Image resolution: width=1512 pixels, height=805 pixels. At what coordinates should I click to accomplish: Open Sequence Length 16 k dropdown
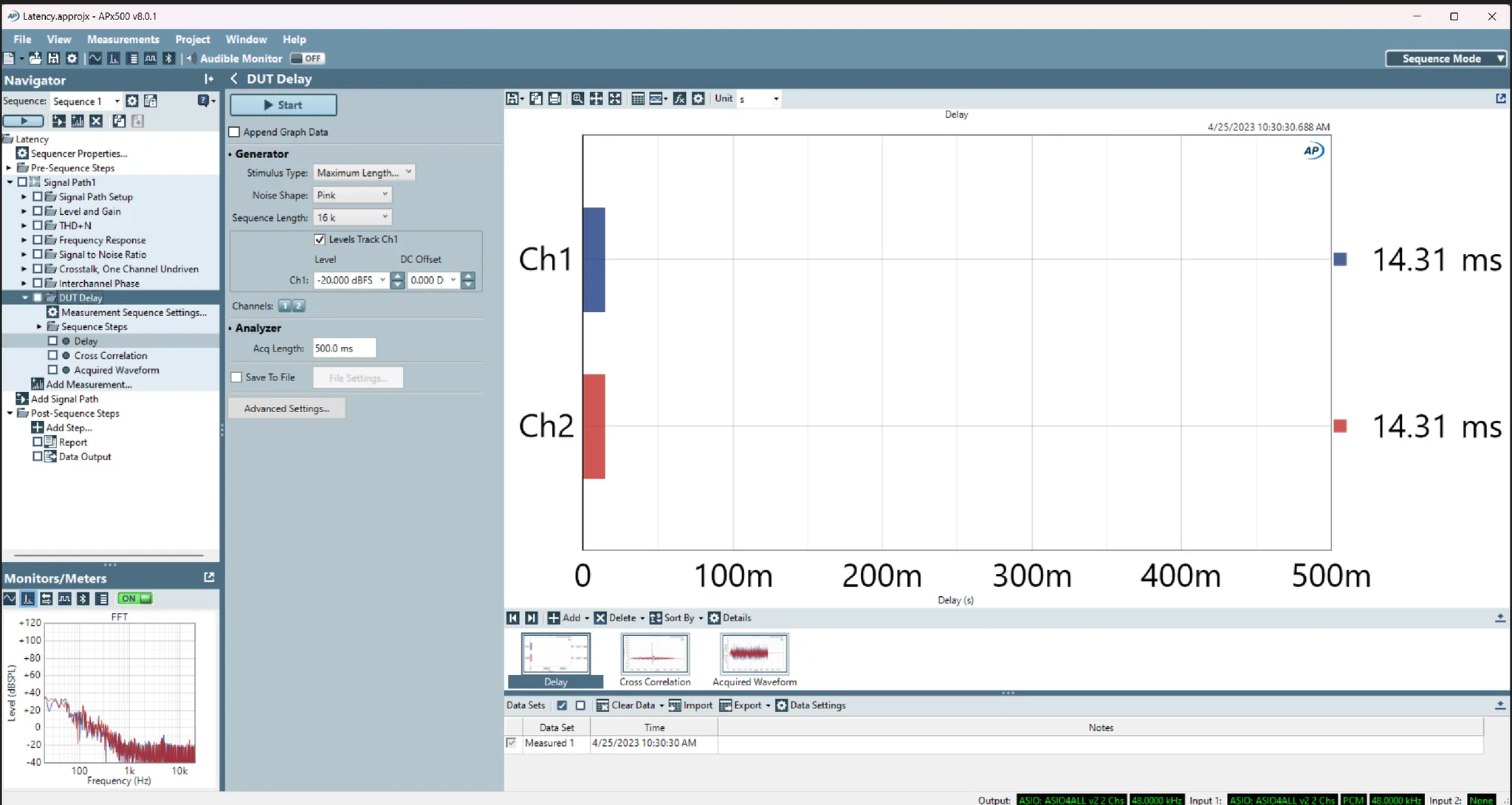[x=353, y=218]
